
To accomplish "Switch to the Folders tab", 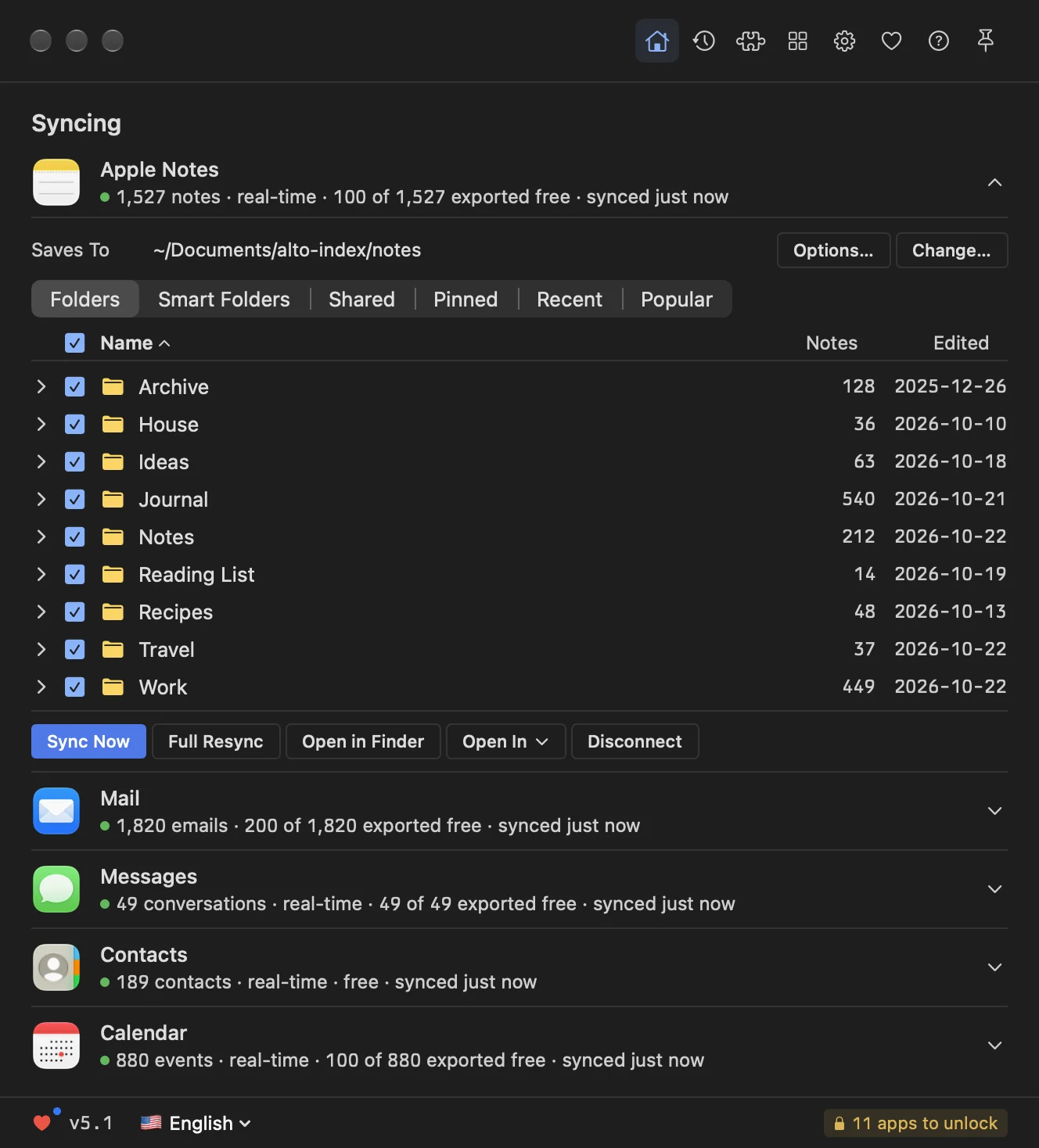I will tap(85, 299).
